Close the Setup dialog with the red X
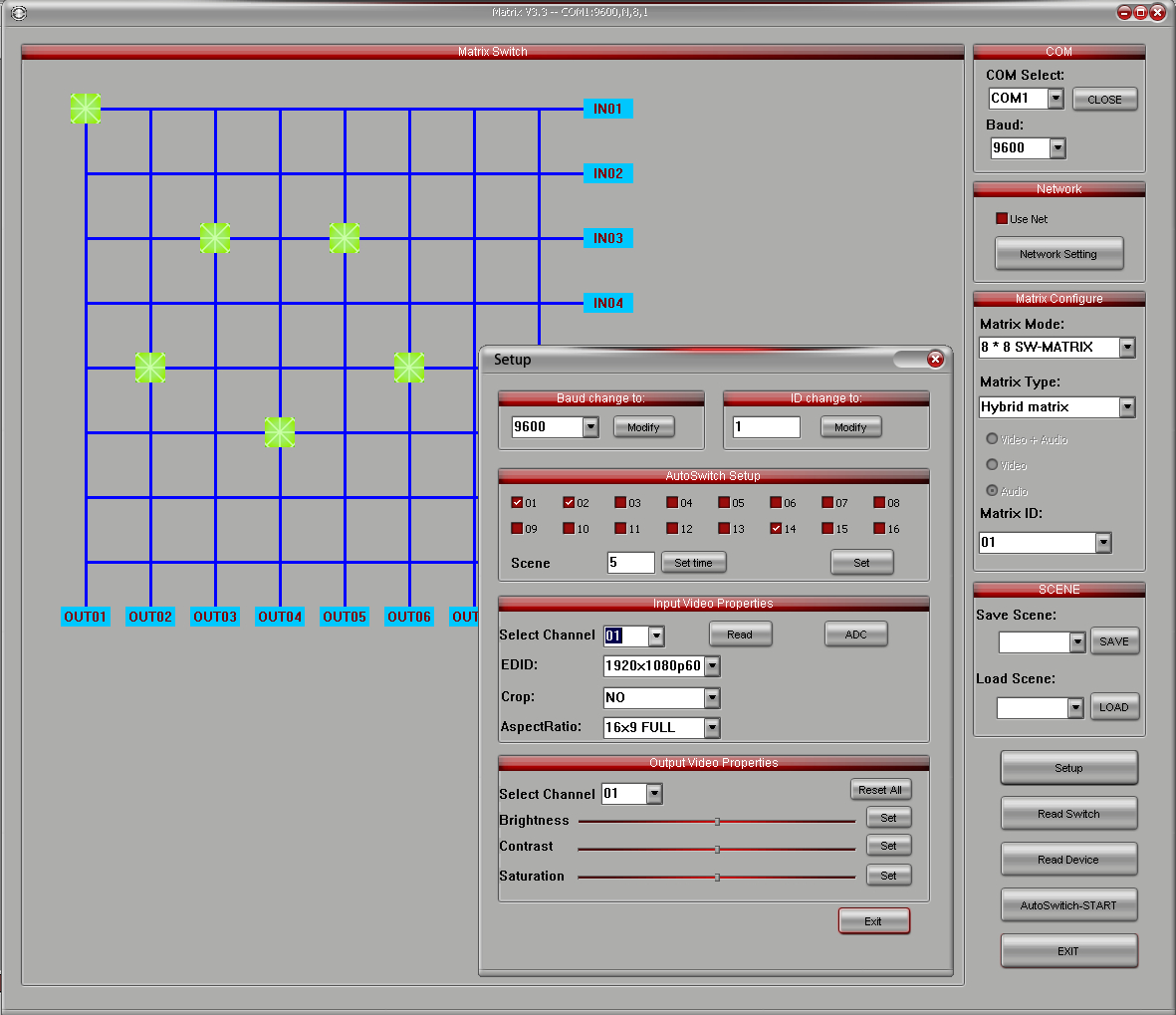This screenshot has height=1015, width=1176. tap(935, 360)
